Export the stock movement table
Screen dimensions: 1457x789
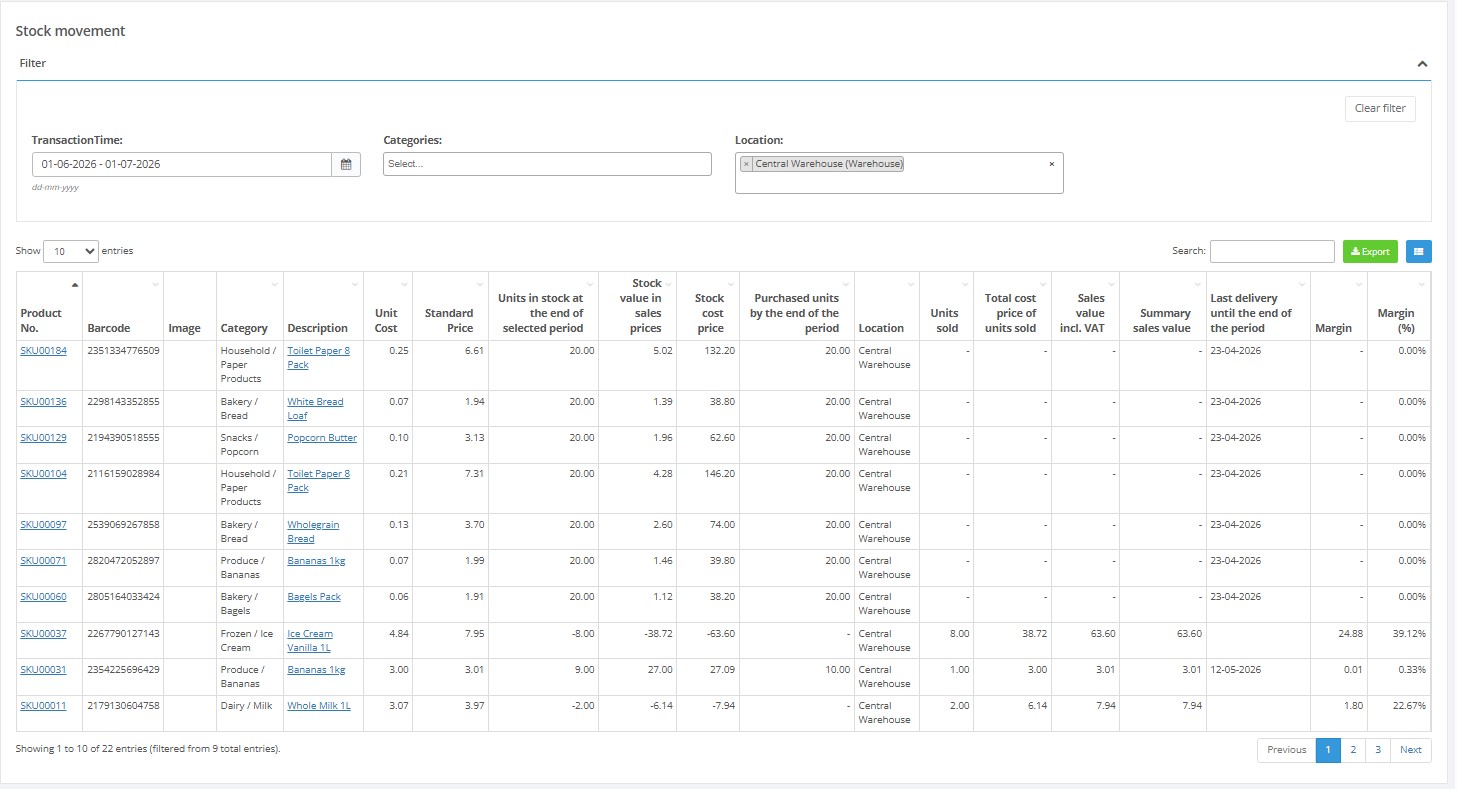[x=1370, y=252]
